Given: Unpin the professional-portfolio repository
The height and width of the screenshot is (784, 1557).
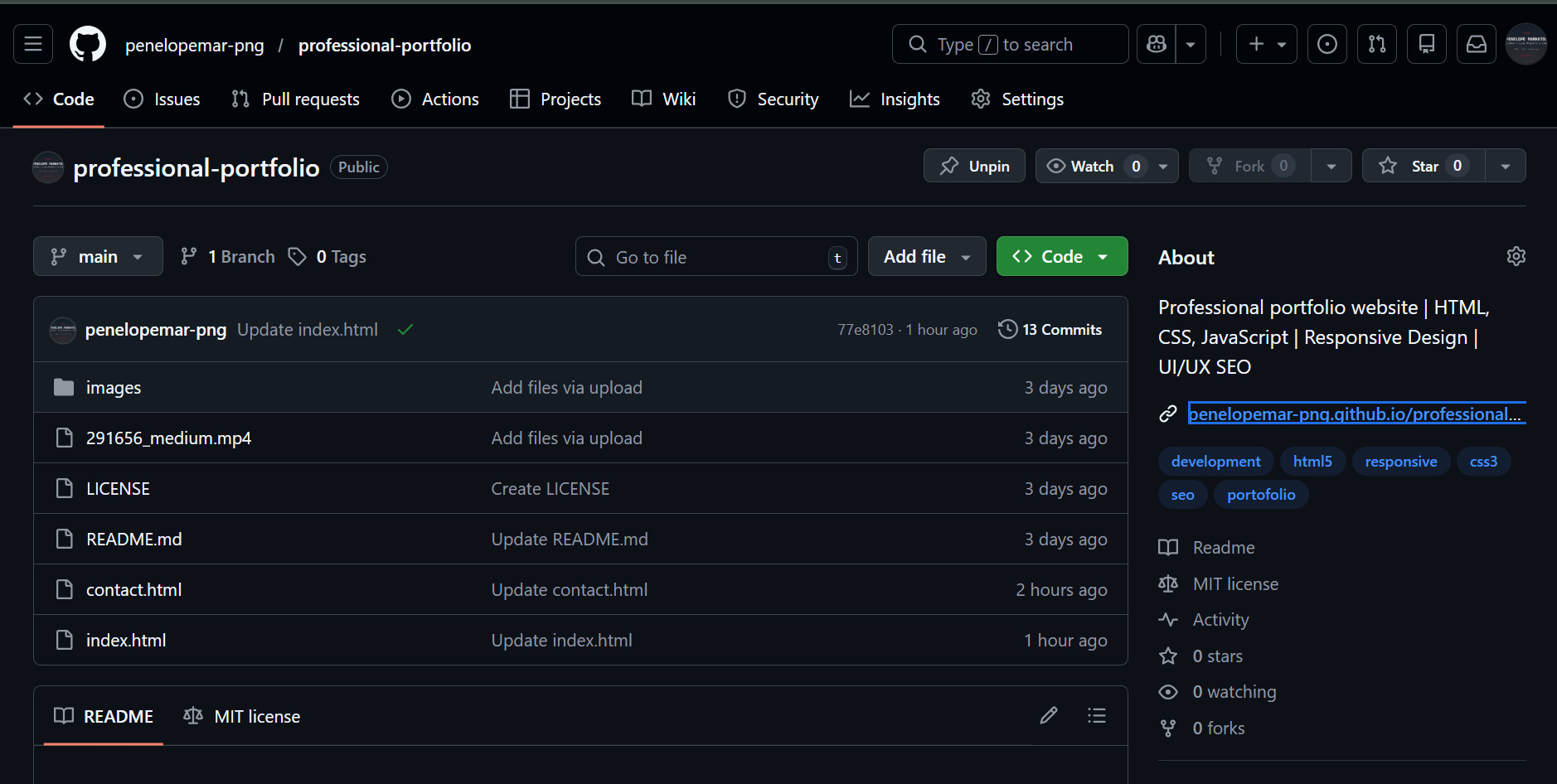Looking at the screenshot, I should point(974,166).
